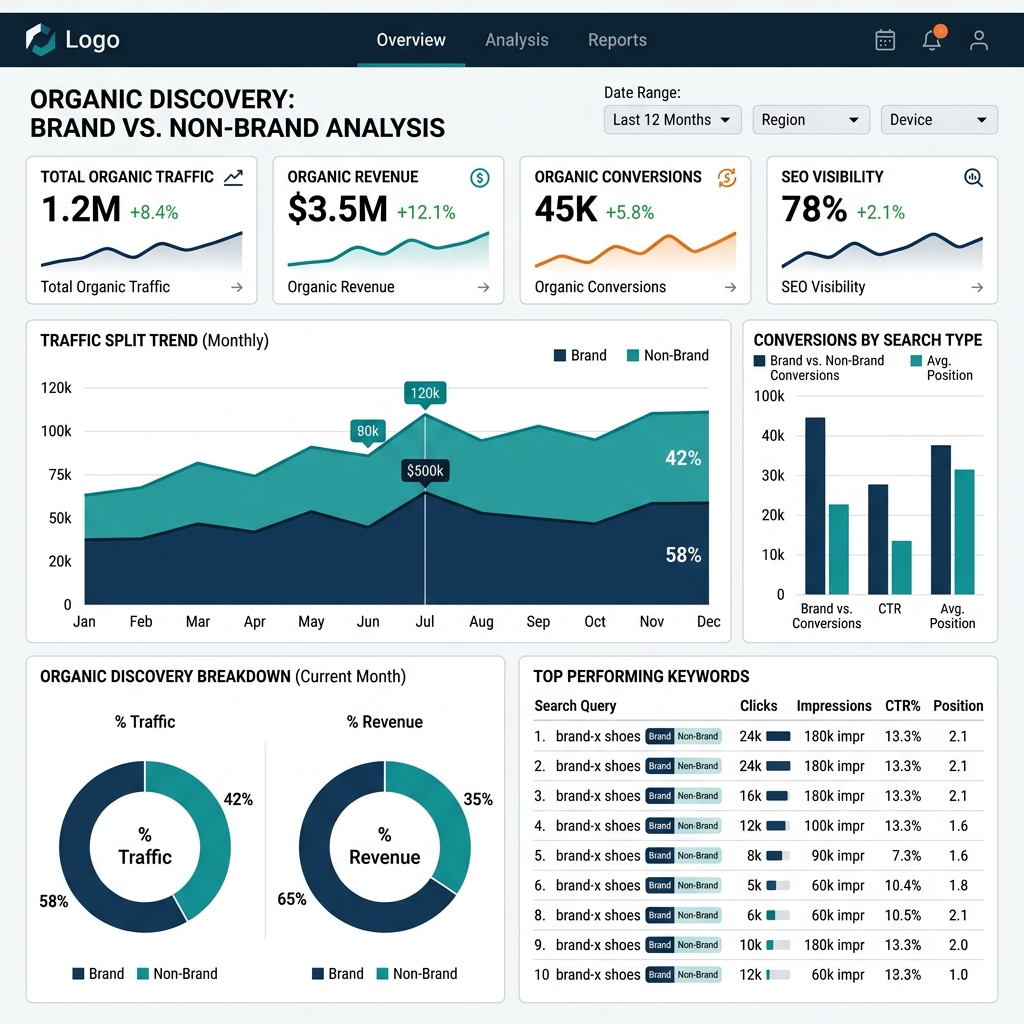1024x1024 pixels.
Task: Click arrow next to Organic Revenue label
Action: tap(483, 287)
